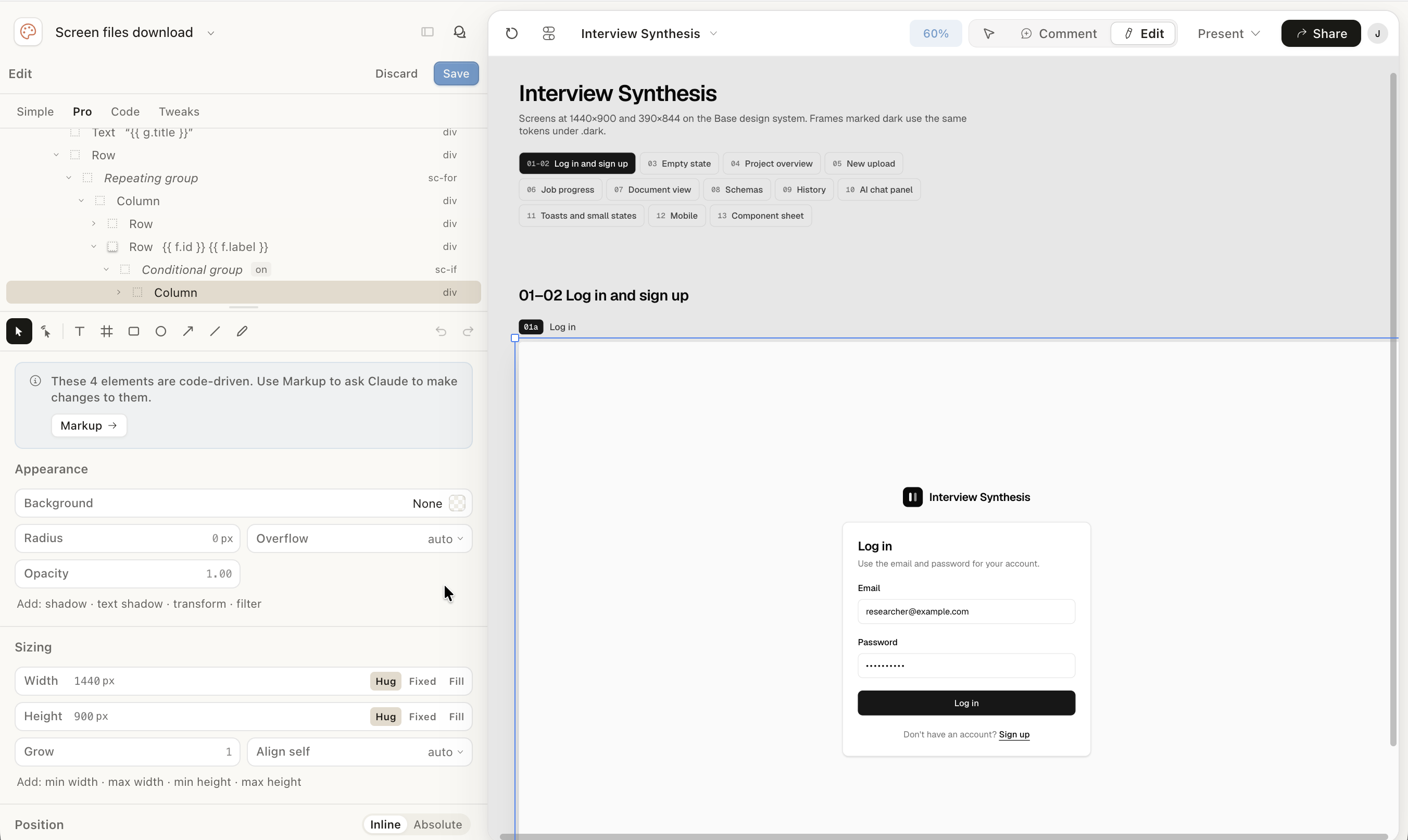Click the Undo arrow icon

(x=441, y=331)
